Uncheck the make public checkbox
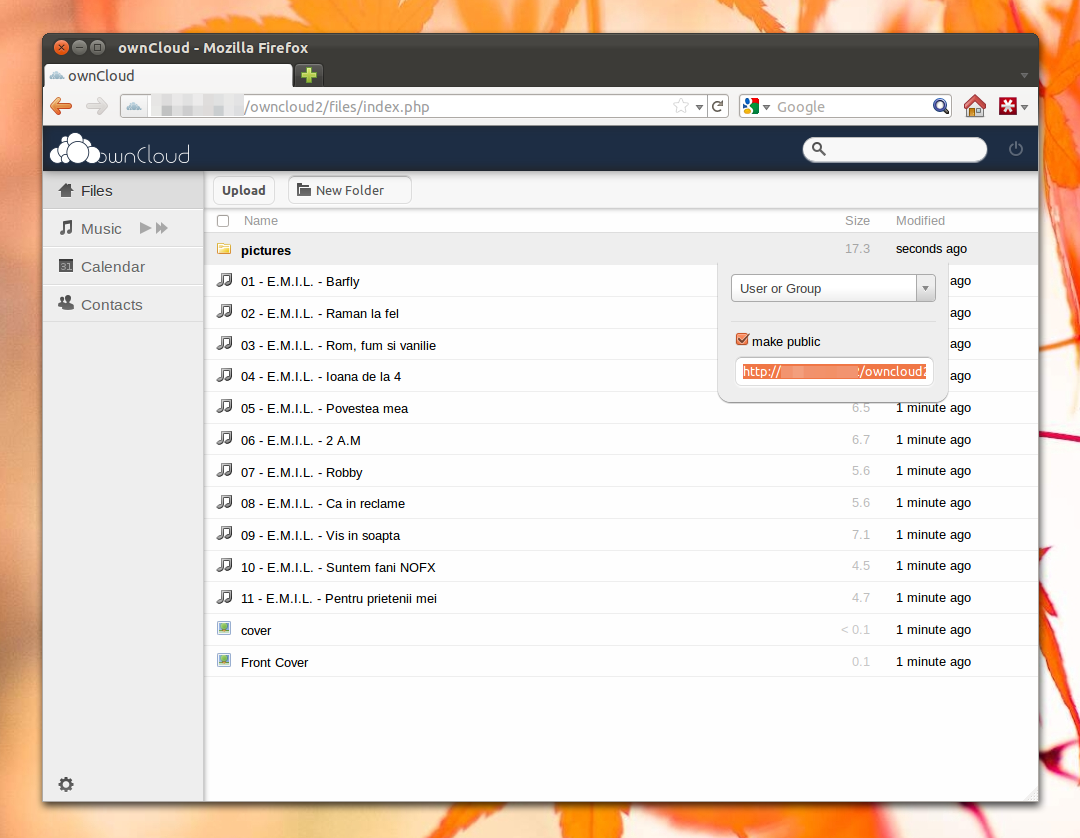Screen dimensions: 1080x838 742,339
